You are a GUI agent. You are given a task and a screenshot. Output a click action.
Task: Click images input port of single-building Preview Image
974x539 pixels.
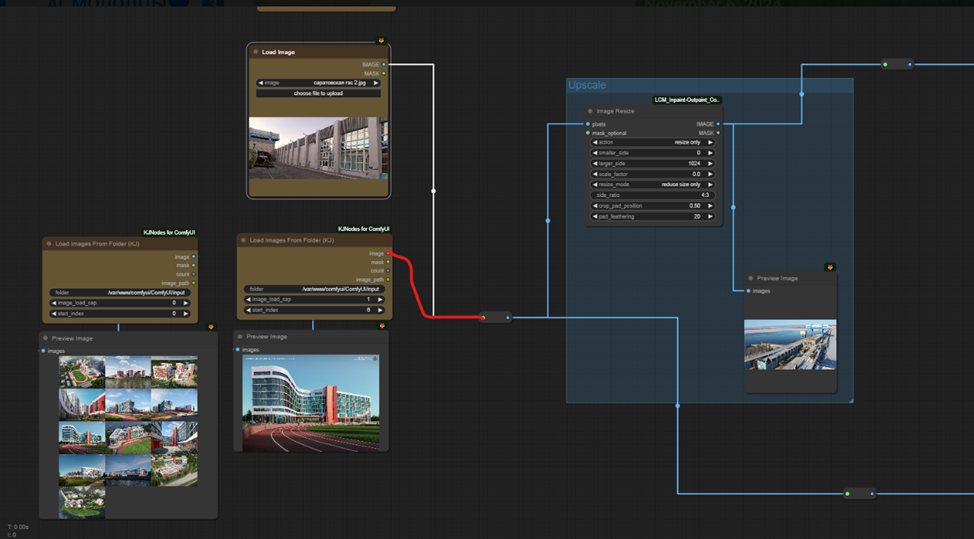coord(238,350)
